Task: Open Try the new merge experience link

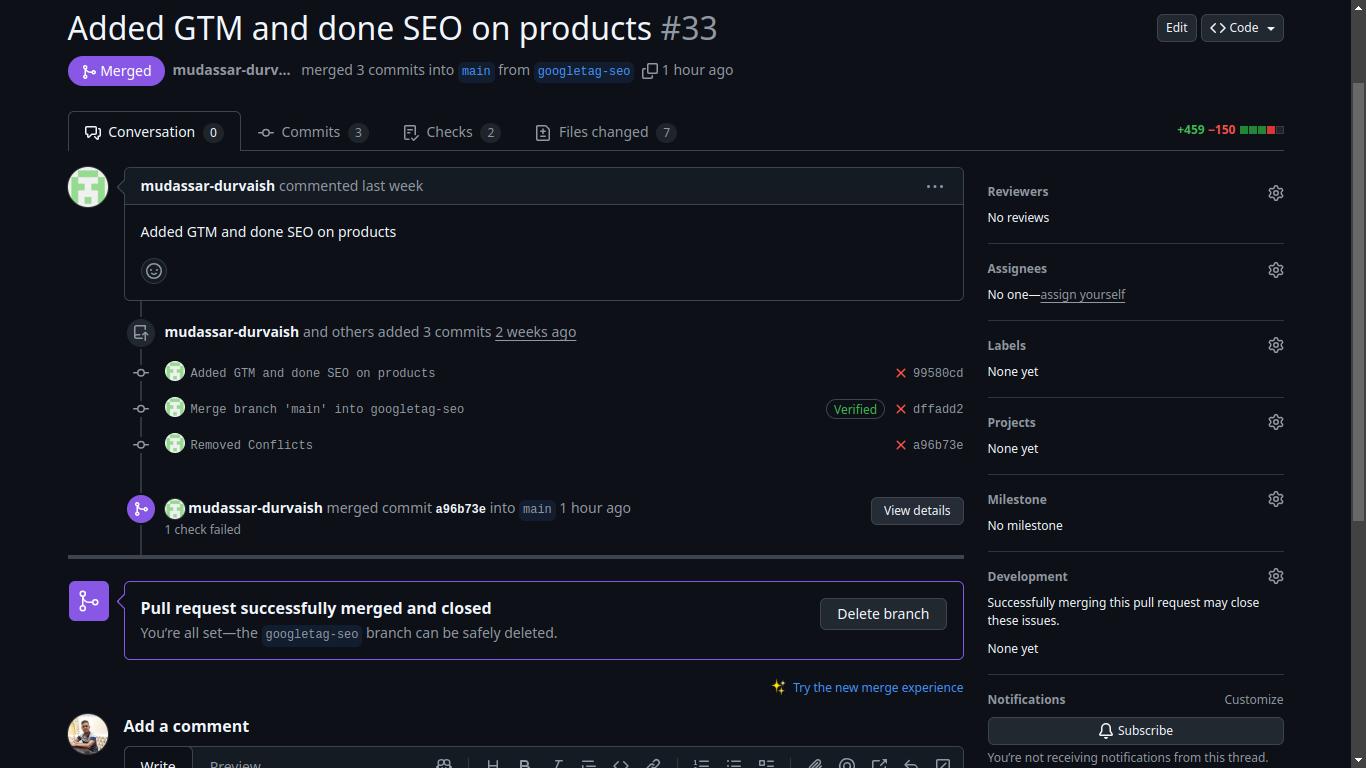Action: (877, 688)
